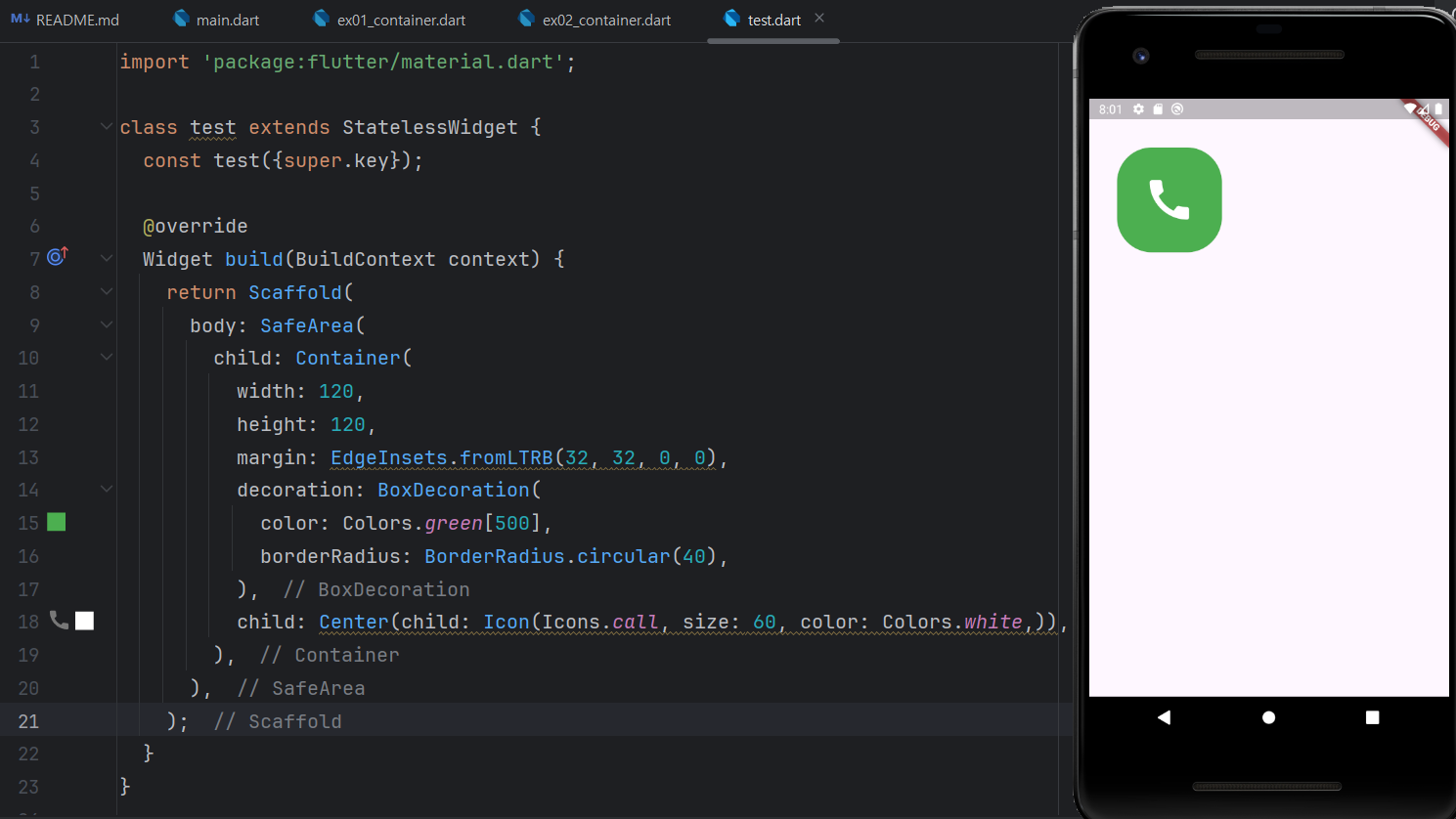Click the SD card icon in emulator status bar
The height and width of the screenshot is (819, 1456).
1158,109
